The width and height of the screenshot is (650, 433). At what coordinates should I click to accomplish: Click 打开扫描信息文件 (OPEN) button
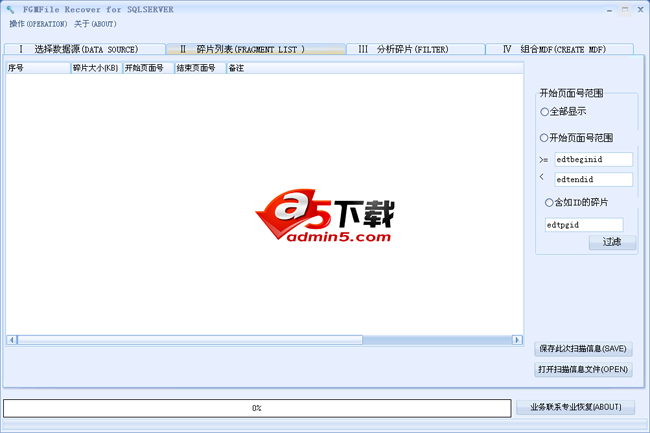click(583, 370)
